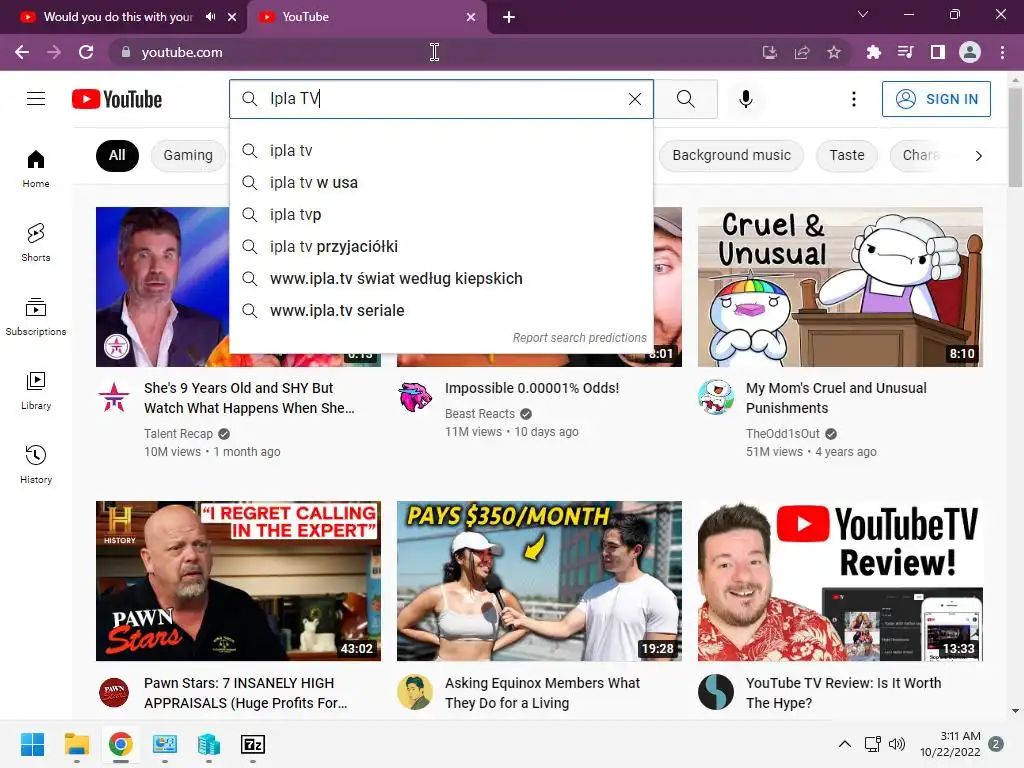This screenshot has width=1024, height=768.
Task: Open Chrome three-dot menu
Action: point(1002,52)
